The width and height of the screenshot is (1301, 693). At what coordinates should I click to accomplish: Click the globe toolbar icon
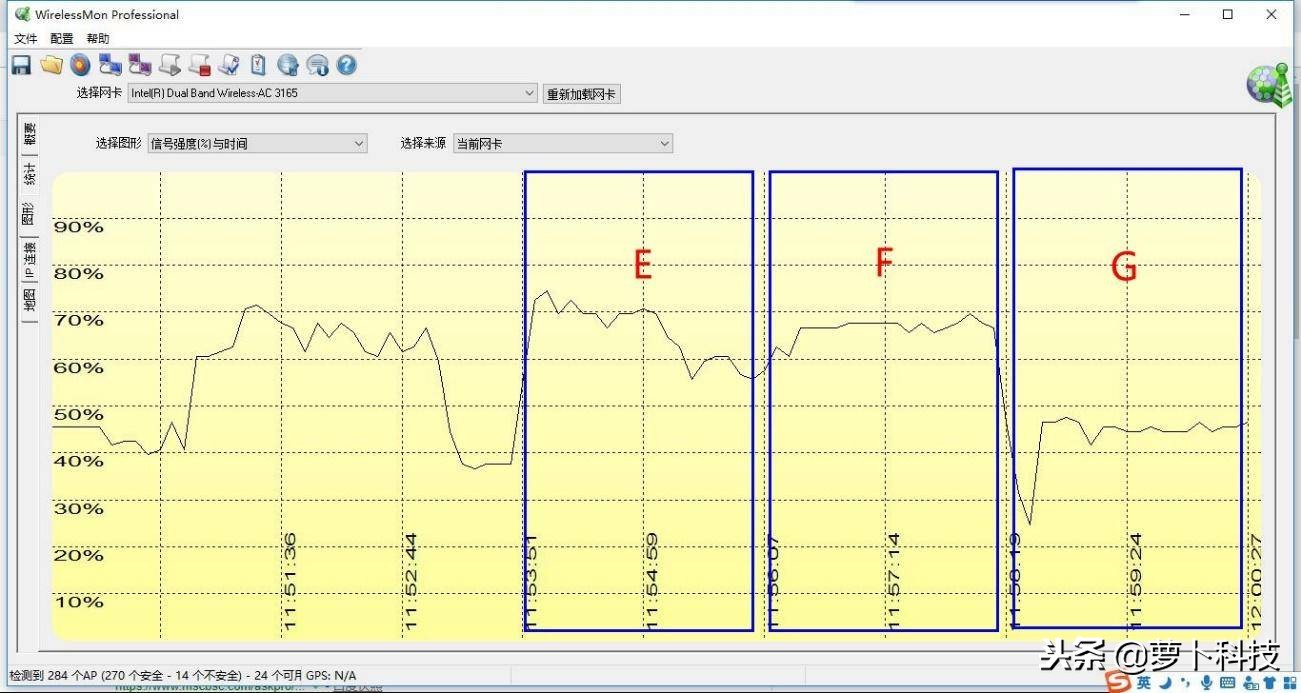(x=288, y=66)
